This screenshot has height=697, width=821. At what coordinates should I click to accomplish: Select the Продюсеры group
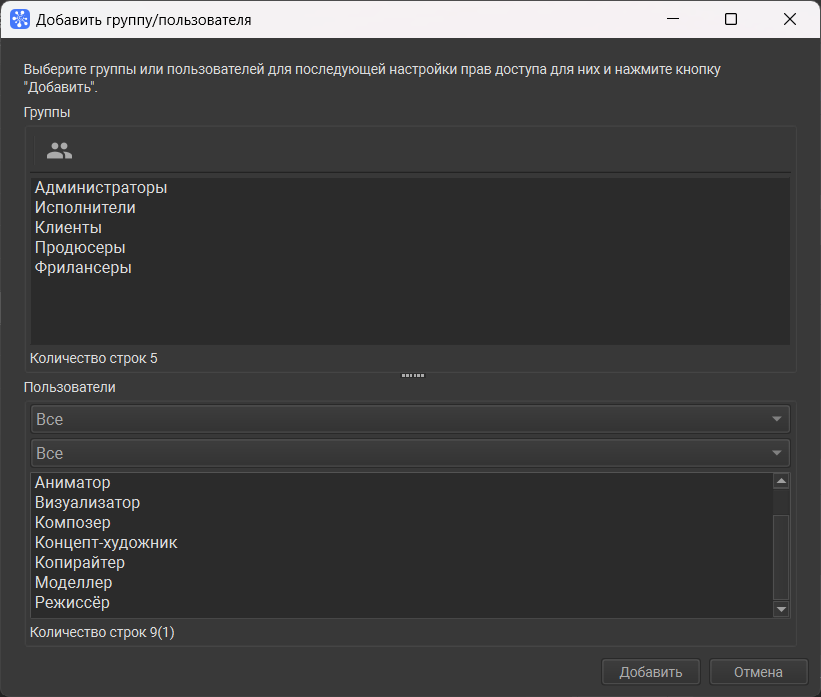pyautogui.click(x=410, y=247)
